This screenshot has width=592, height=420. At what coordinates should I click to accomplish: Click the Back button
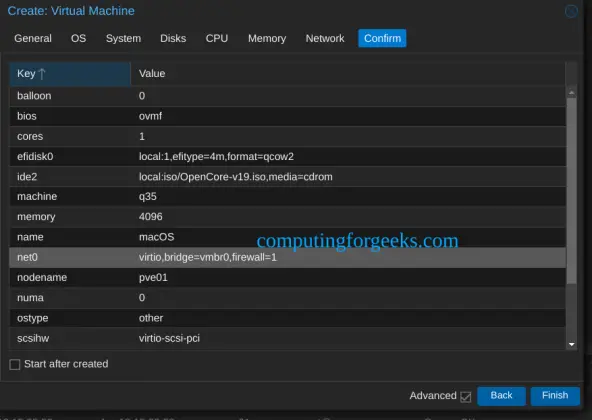501,395
